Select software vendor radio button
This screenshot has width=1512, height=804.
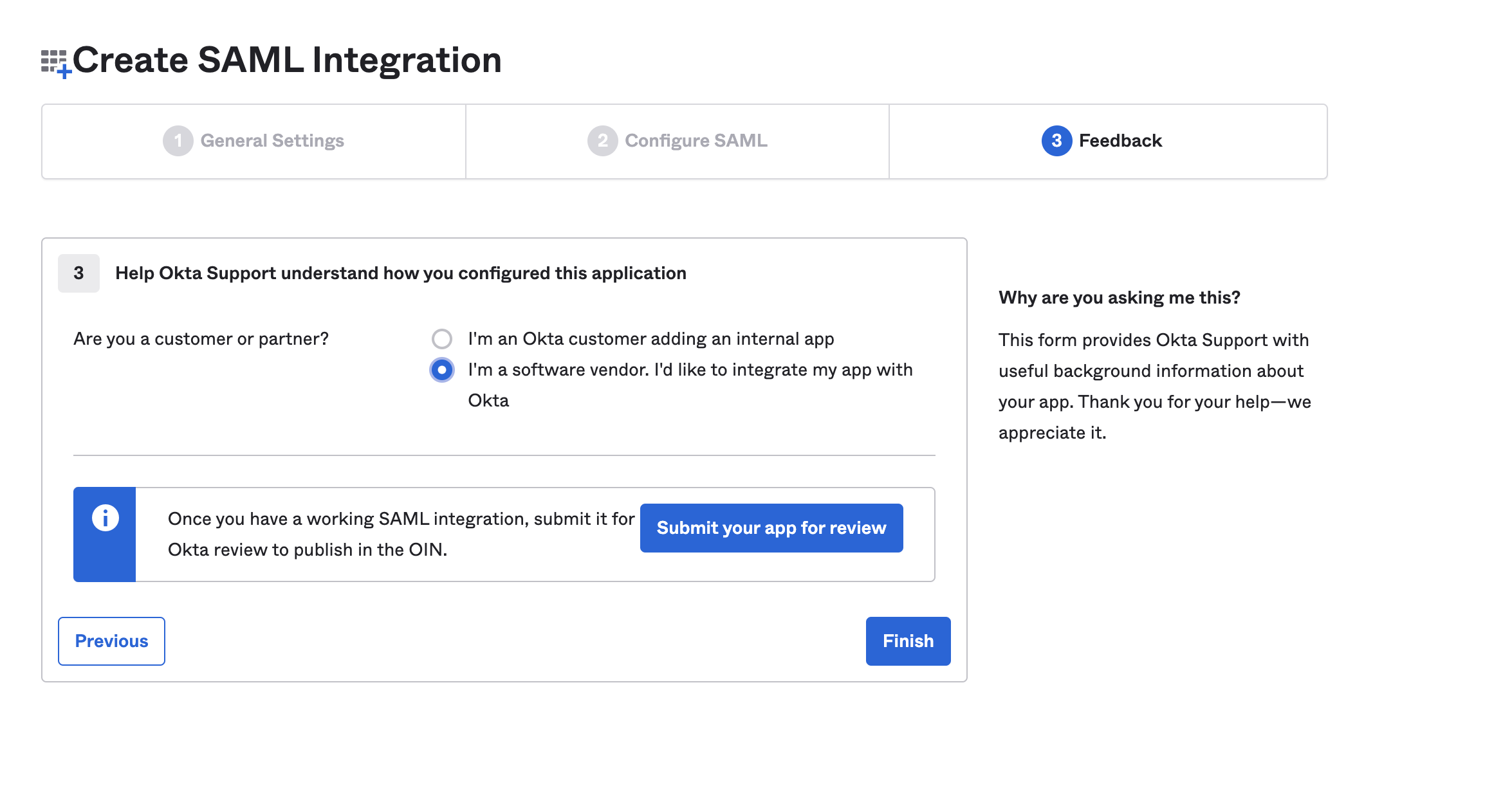coord(441,370)
